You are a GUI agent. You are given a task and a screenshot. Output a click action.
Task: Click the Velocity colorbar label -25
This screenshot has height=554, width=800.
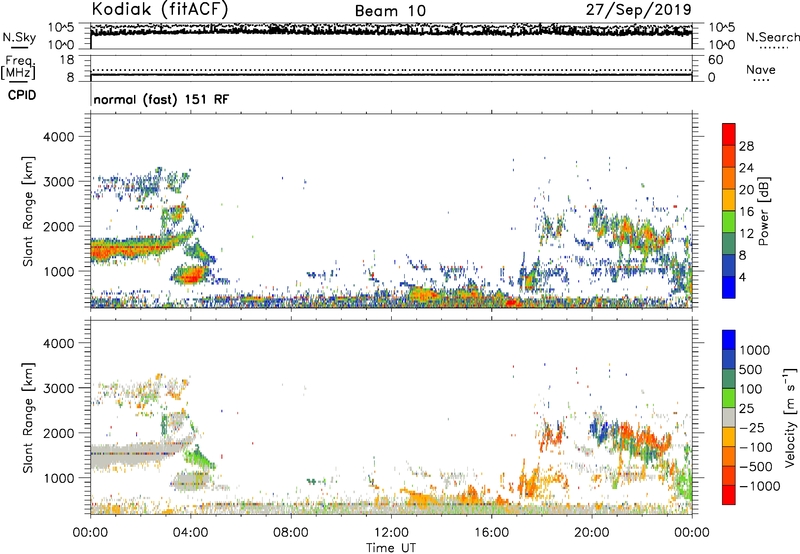tap(754, 427)
